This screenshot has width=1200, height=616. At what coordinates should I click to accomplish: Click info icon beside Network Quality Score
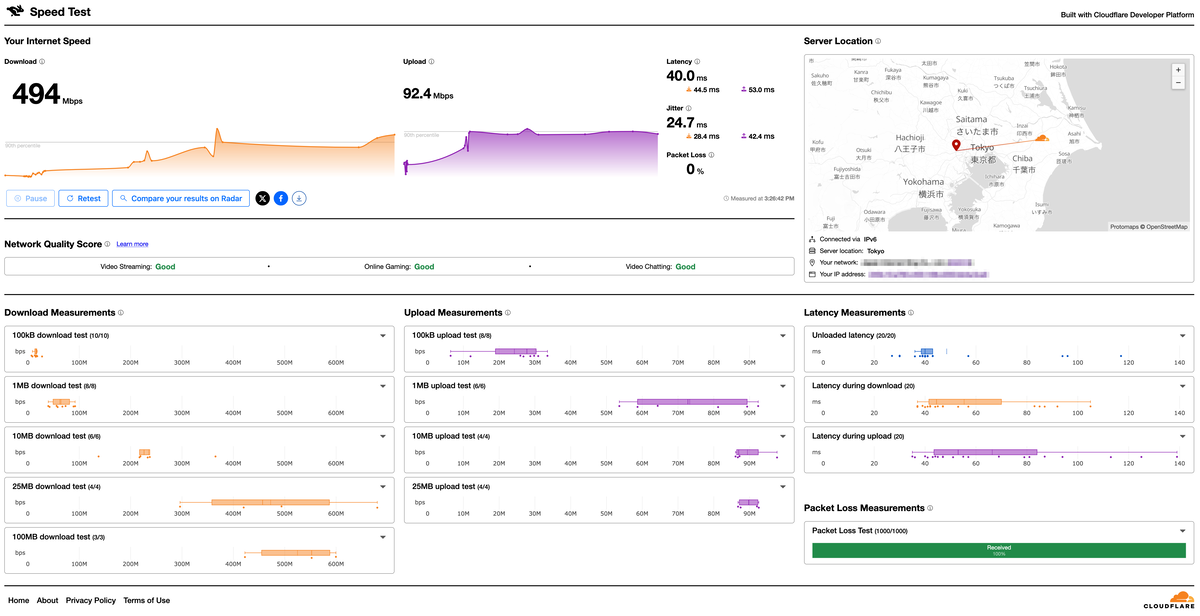(109, 244)
